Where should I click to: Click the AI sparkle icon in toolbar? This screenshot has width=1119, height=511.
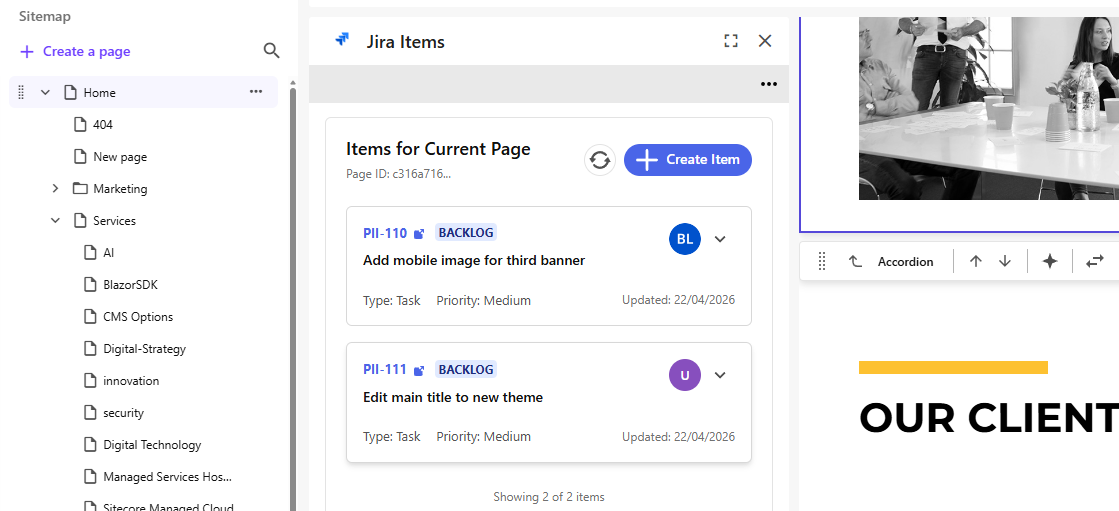coord(1049,261)
